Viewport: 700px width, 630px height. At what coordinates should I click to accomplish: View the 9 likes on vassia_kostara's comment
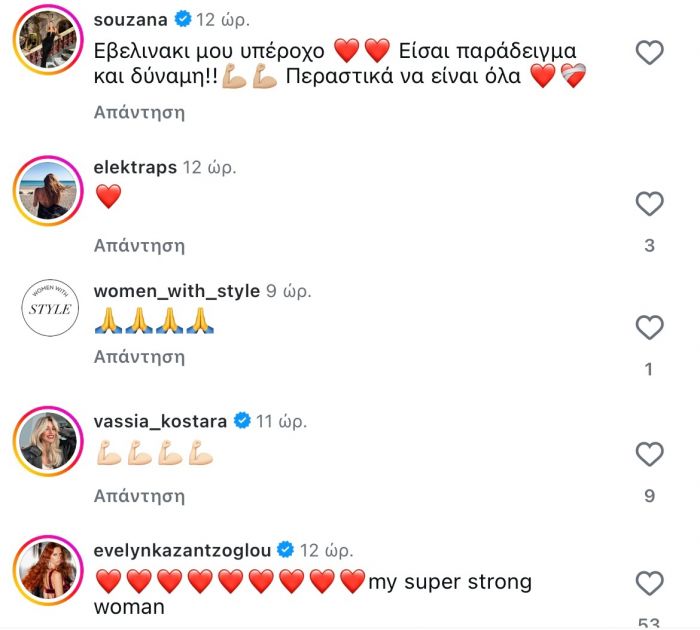pyautogui.click(x=650, y=494)
